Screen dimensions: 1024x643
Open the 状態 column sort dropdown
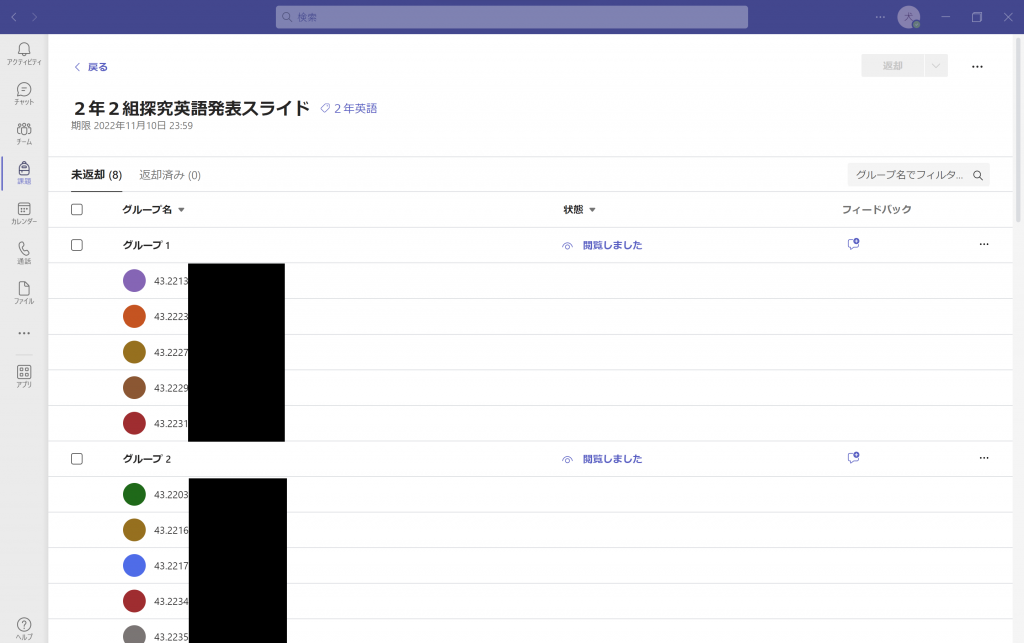[592, 210]
